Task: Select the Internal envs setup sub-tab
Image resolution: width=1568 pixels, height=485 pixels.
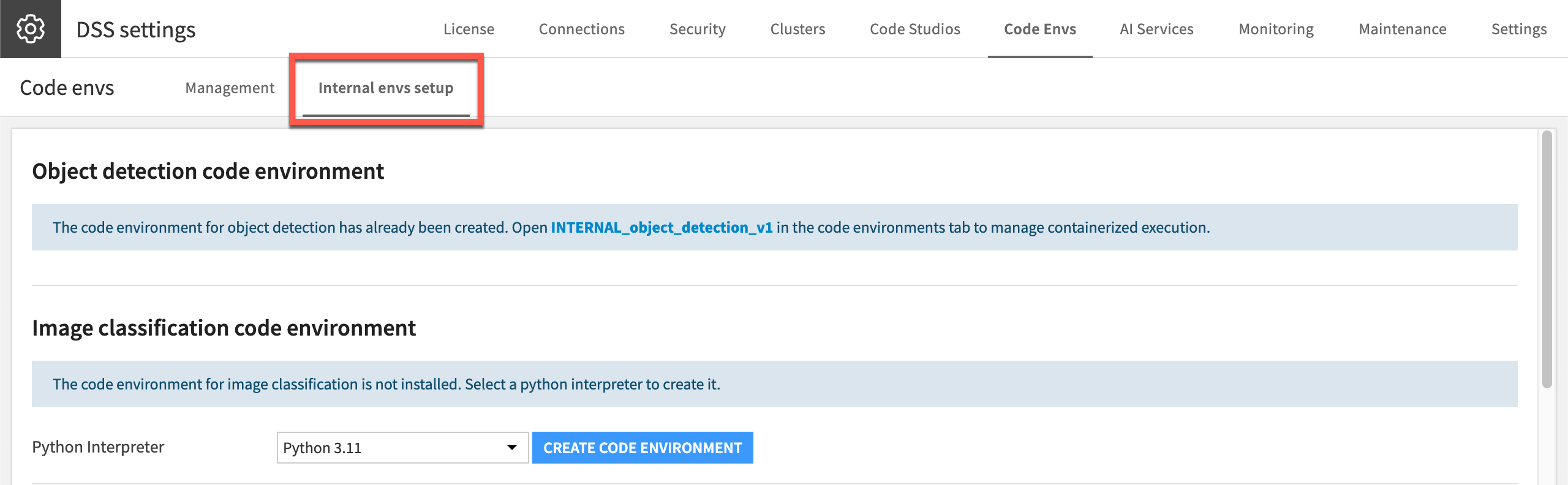Action: click(x=386, y=88)
